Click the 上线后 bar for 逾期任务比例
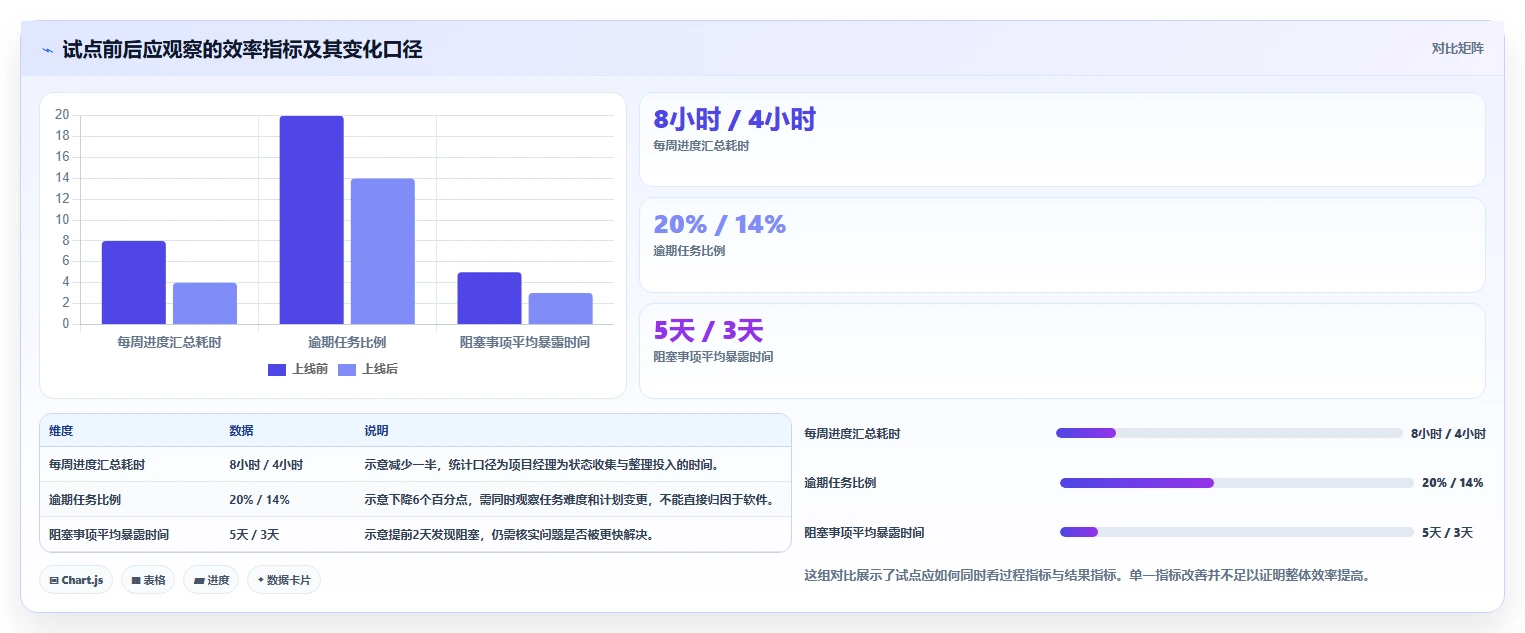The height and width of the screenshot is (633, 1525). pos(383,251)
